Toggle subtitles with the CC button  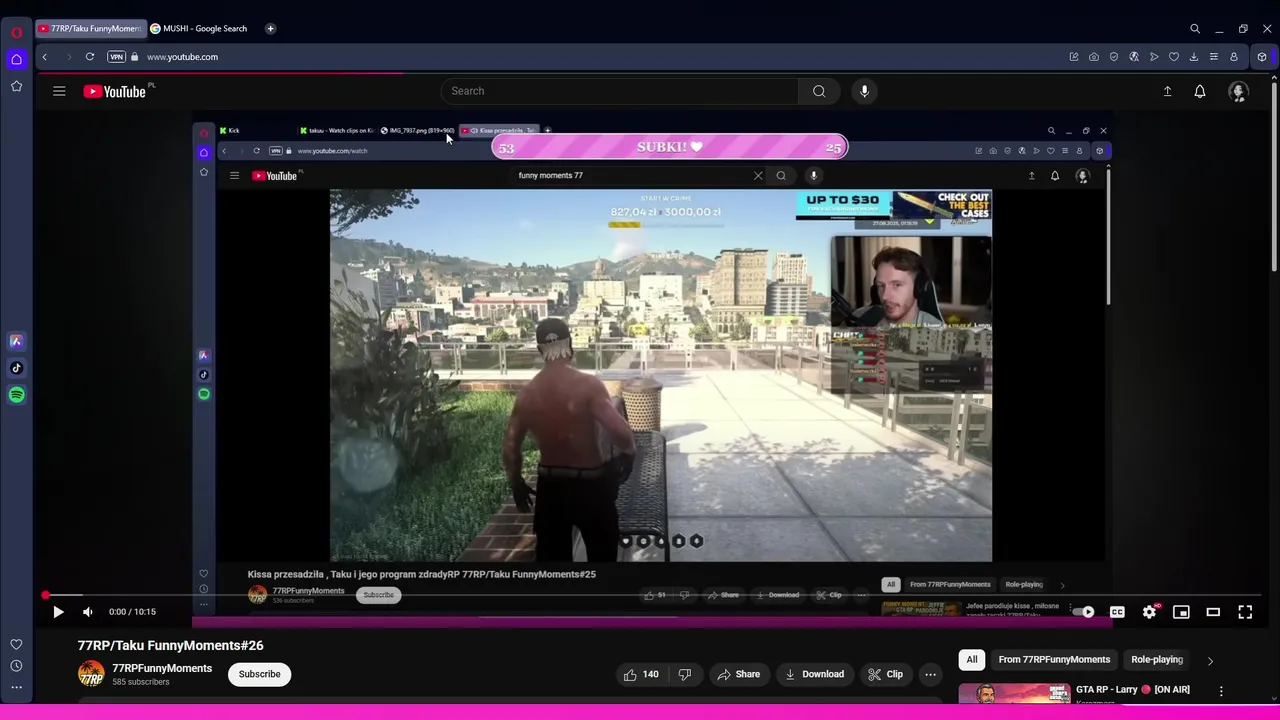tap(1117, 612)
